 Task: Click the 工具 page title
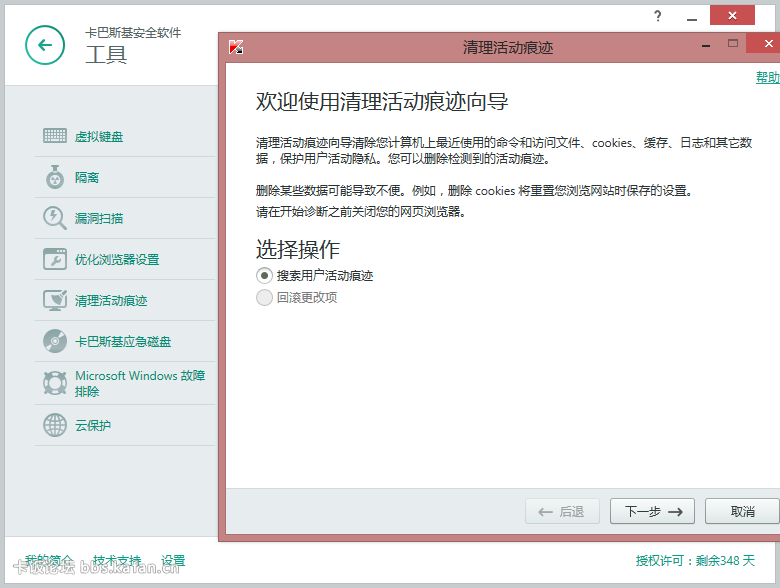[106, 54]
